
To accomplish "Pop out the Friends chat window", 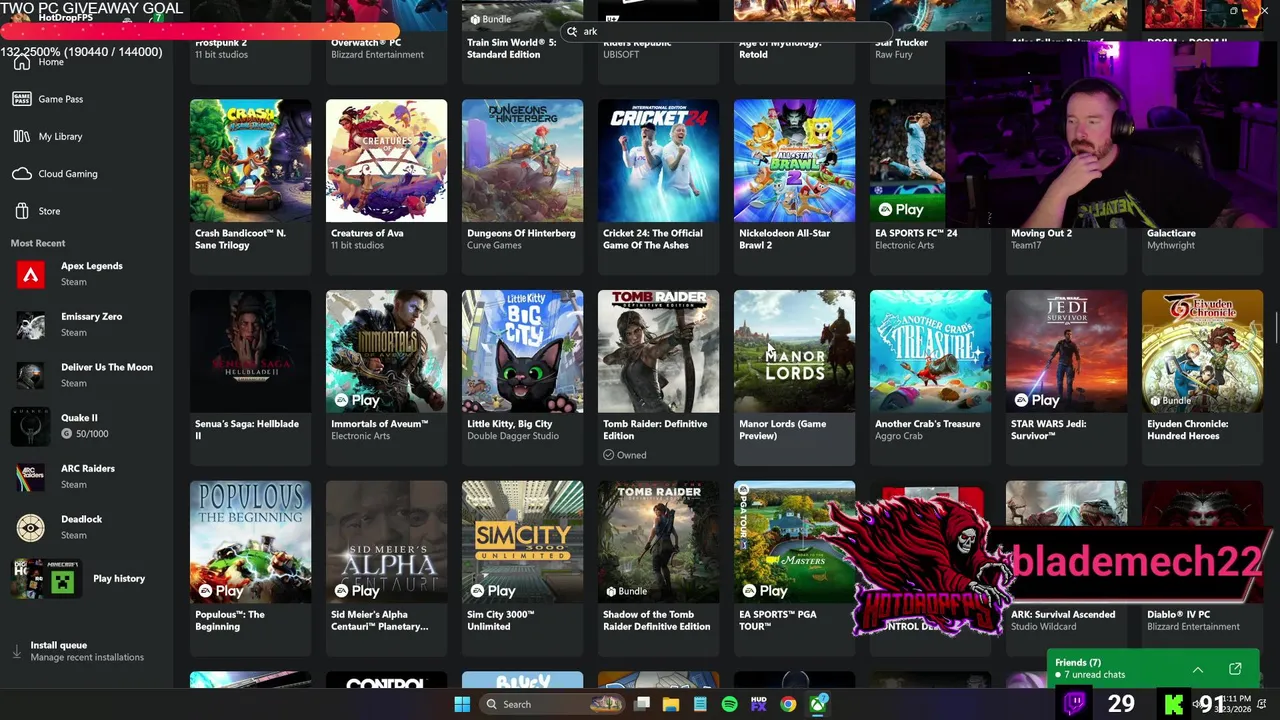I will click(x=1235, y=669).
